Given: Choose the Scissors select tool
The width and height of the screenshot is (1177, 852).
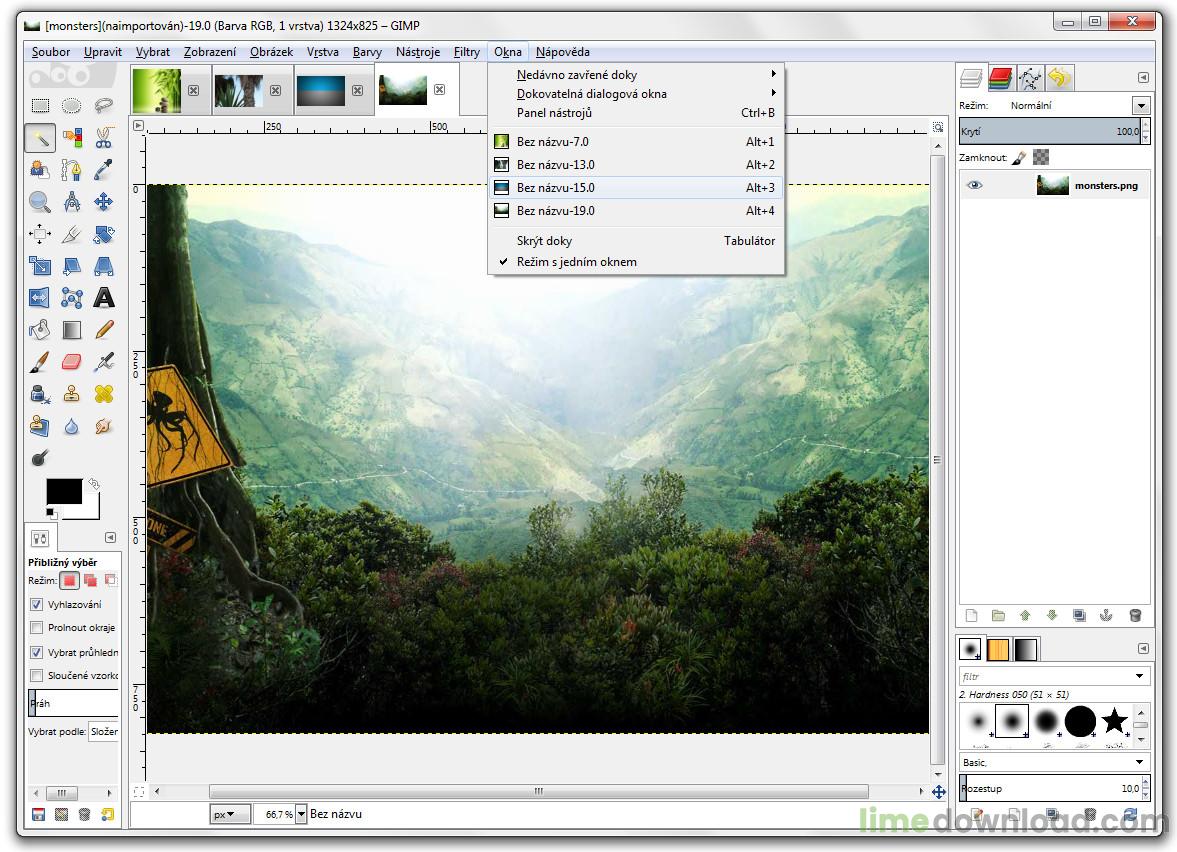Looking at the screenshot, I should coord(103,138).
